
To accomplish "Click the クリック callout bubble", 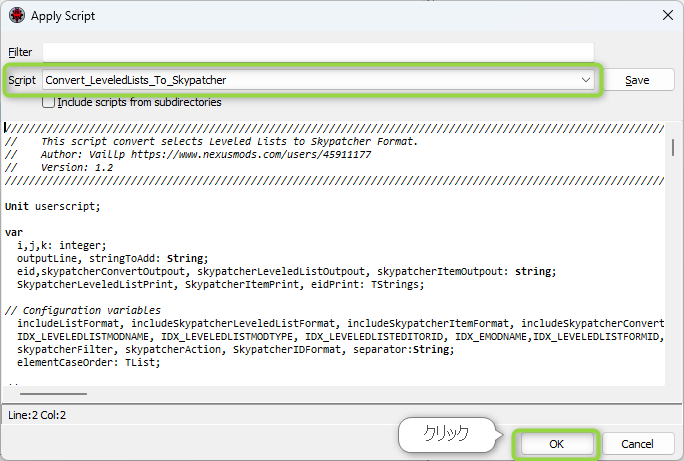I will tap(446, 435).
